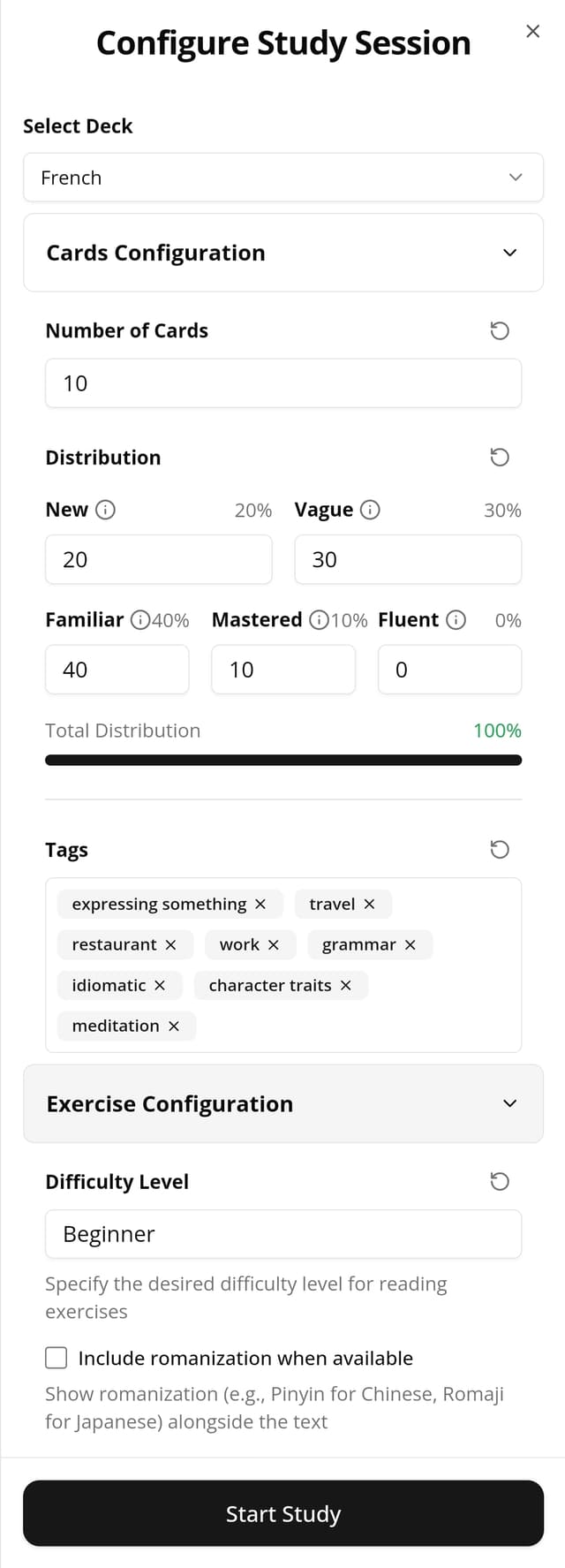The image size is (565, 1568).
Task: Show info about New cards
Action: pyautogui.click(x=105, y=510)
